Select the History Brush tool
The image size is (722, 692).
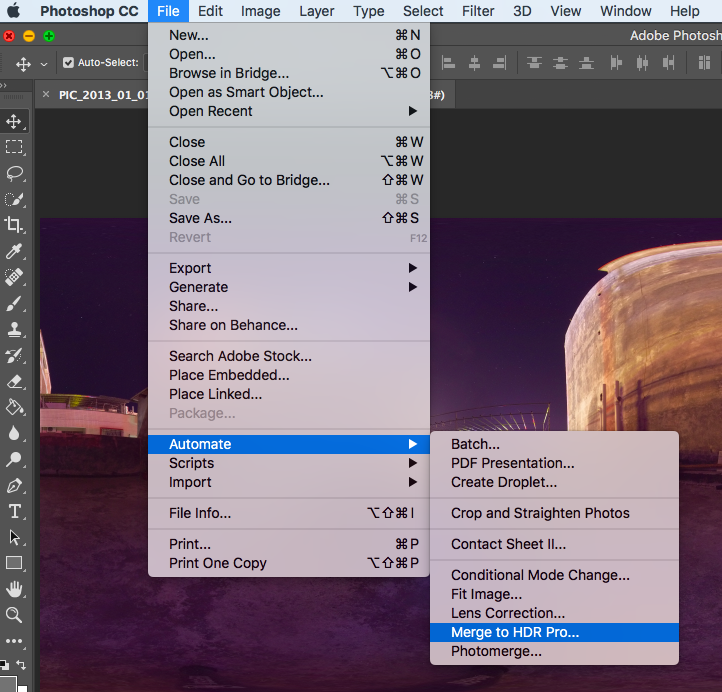click(14, 355)
